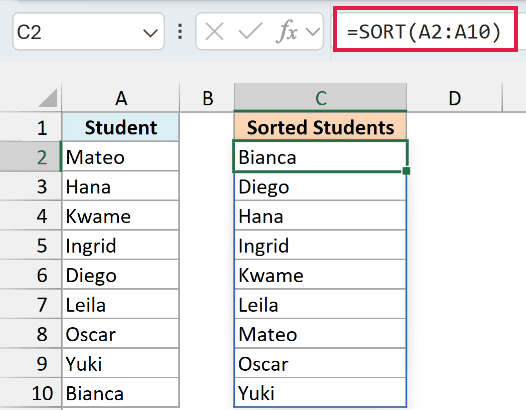The height and width of the screenshot is (410, 526).
Task: Select column D header
Action: (455, 98)
